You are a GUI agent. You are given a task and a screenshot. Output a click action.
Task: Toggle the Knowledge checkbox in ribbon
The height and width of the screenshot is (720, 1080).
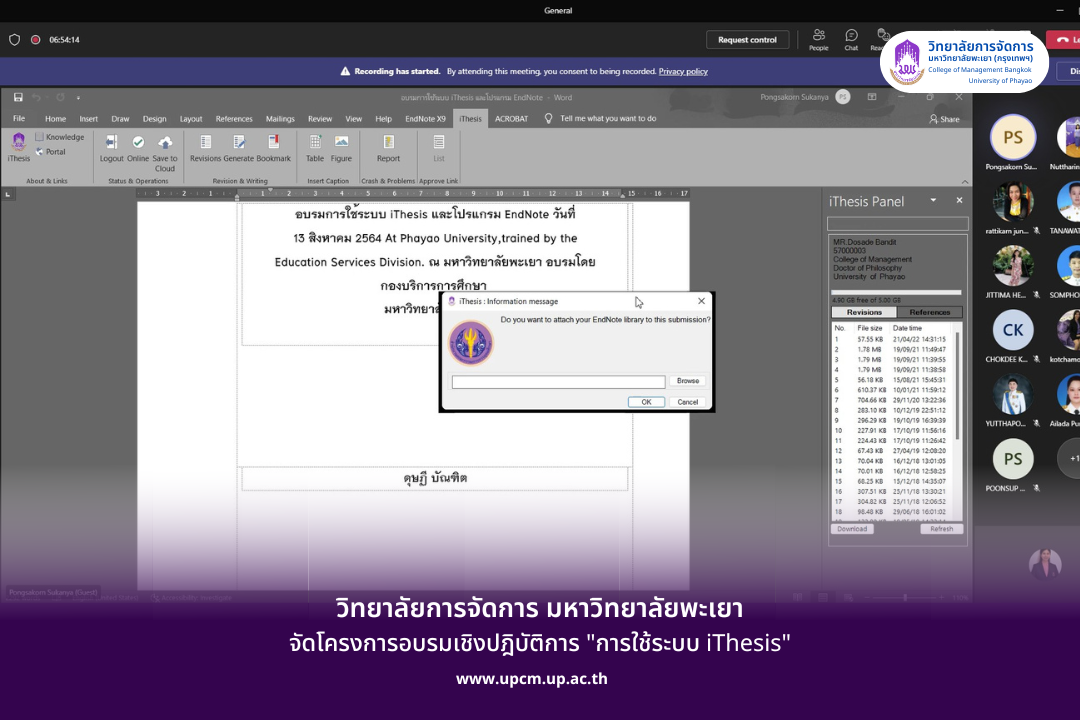pos(39,136)
